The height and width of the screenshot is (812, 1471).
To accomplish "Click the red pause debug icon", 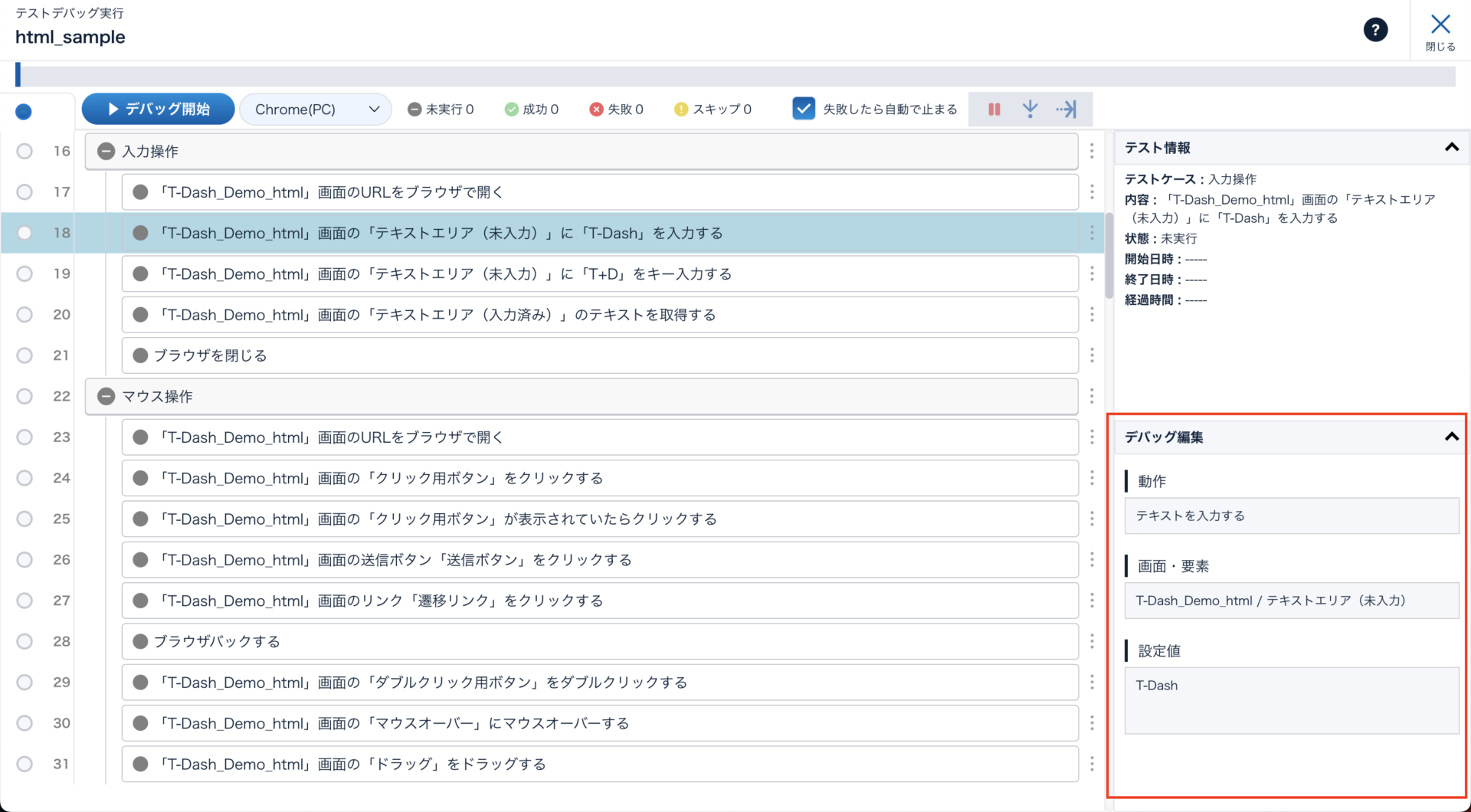I will click(x=994, y=110).
